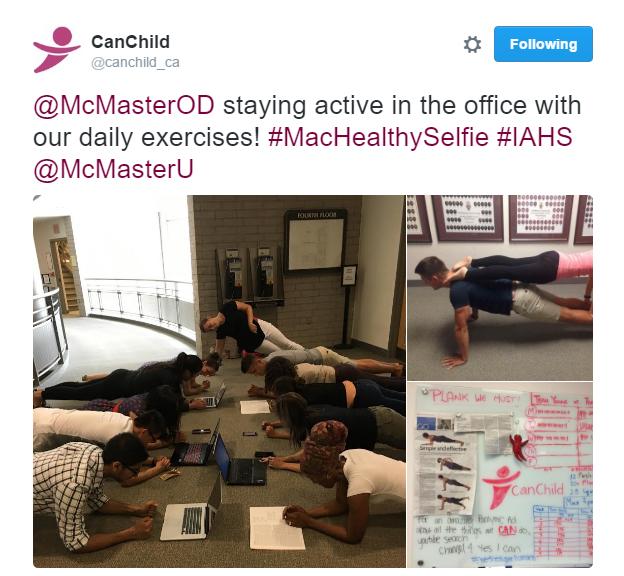Click the wall payphones in the group photo
The image size is (624, 576).
pyautogui.click(x=249, y=275)
